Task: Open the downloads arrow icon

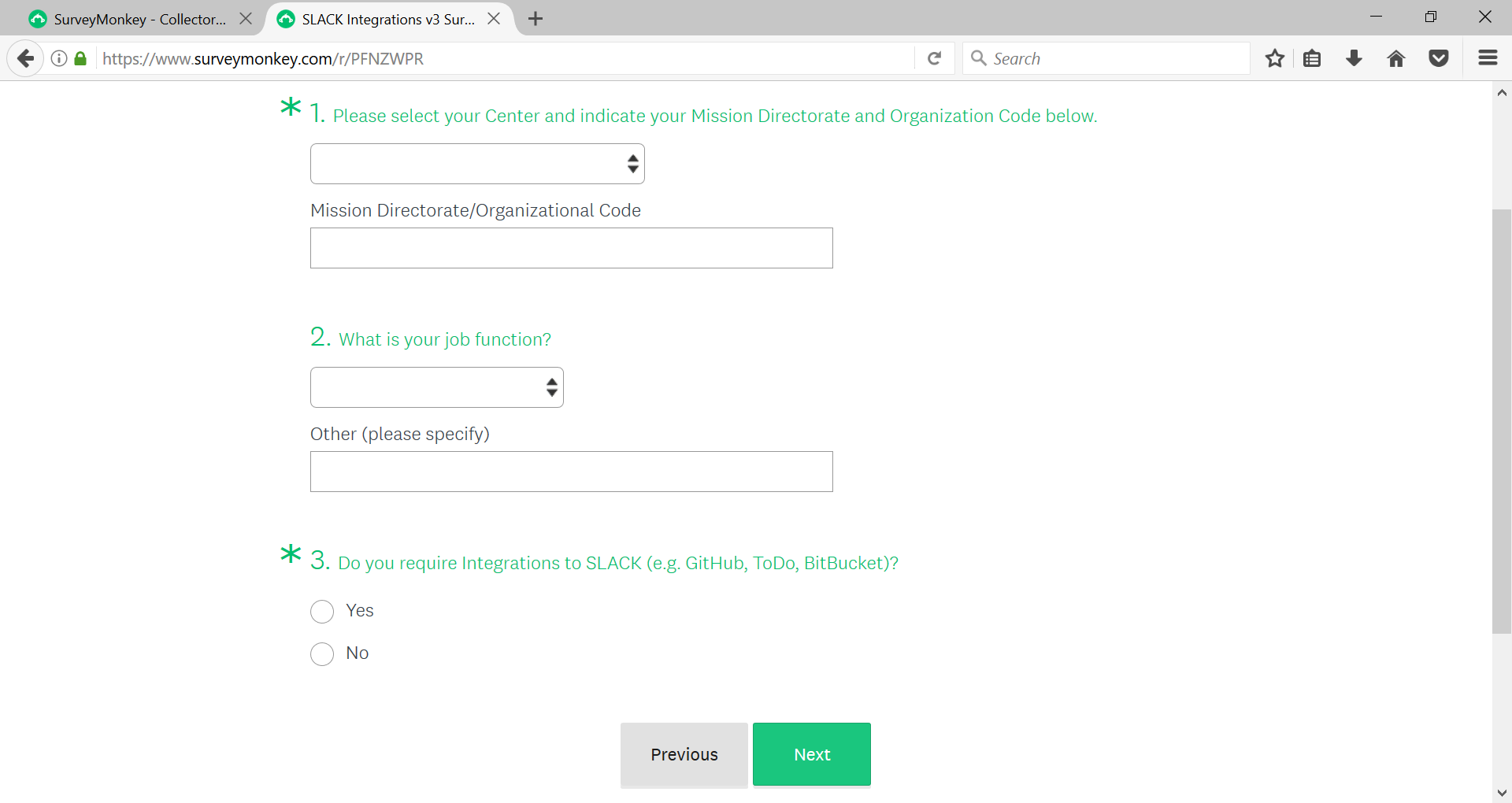Action: pos(1354,58)
